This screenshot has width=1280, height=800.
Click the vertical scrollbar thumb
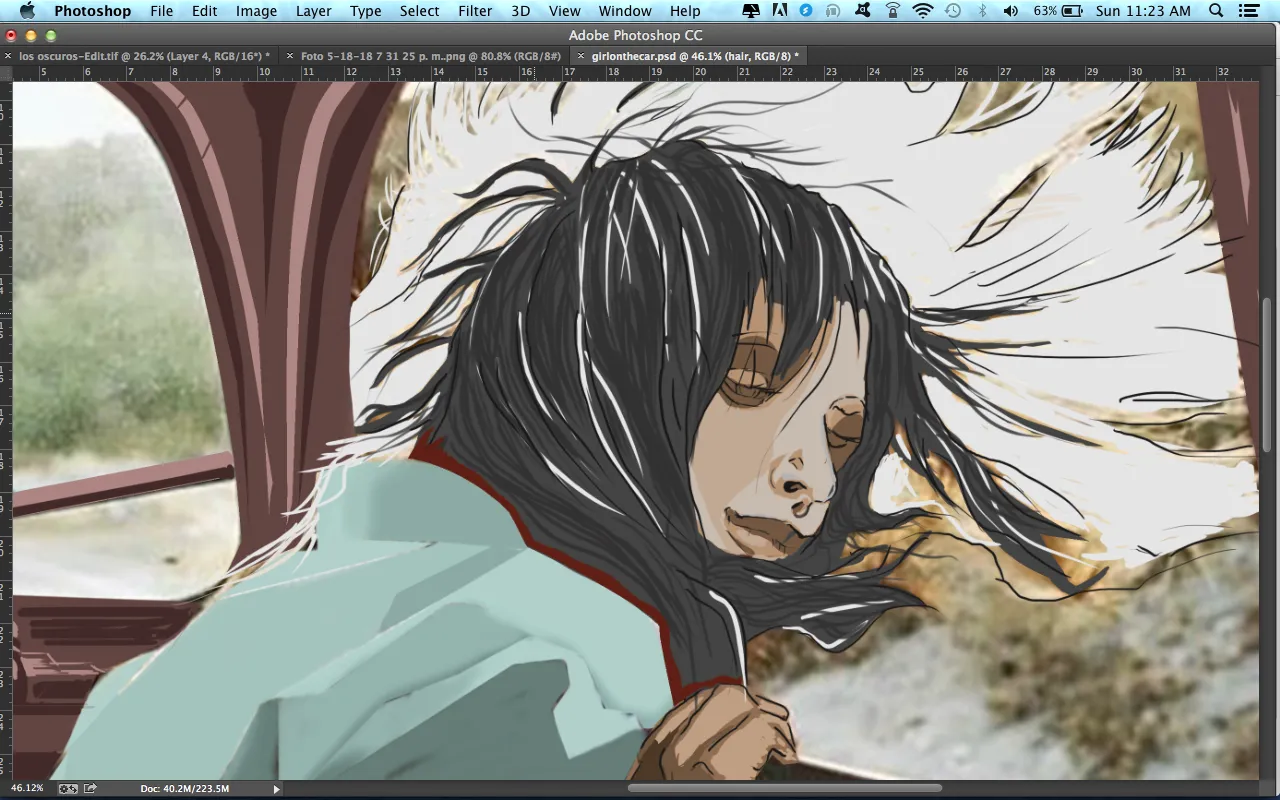pyautogui.click(x=1267, y=375)
